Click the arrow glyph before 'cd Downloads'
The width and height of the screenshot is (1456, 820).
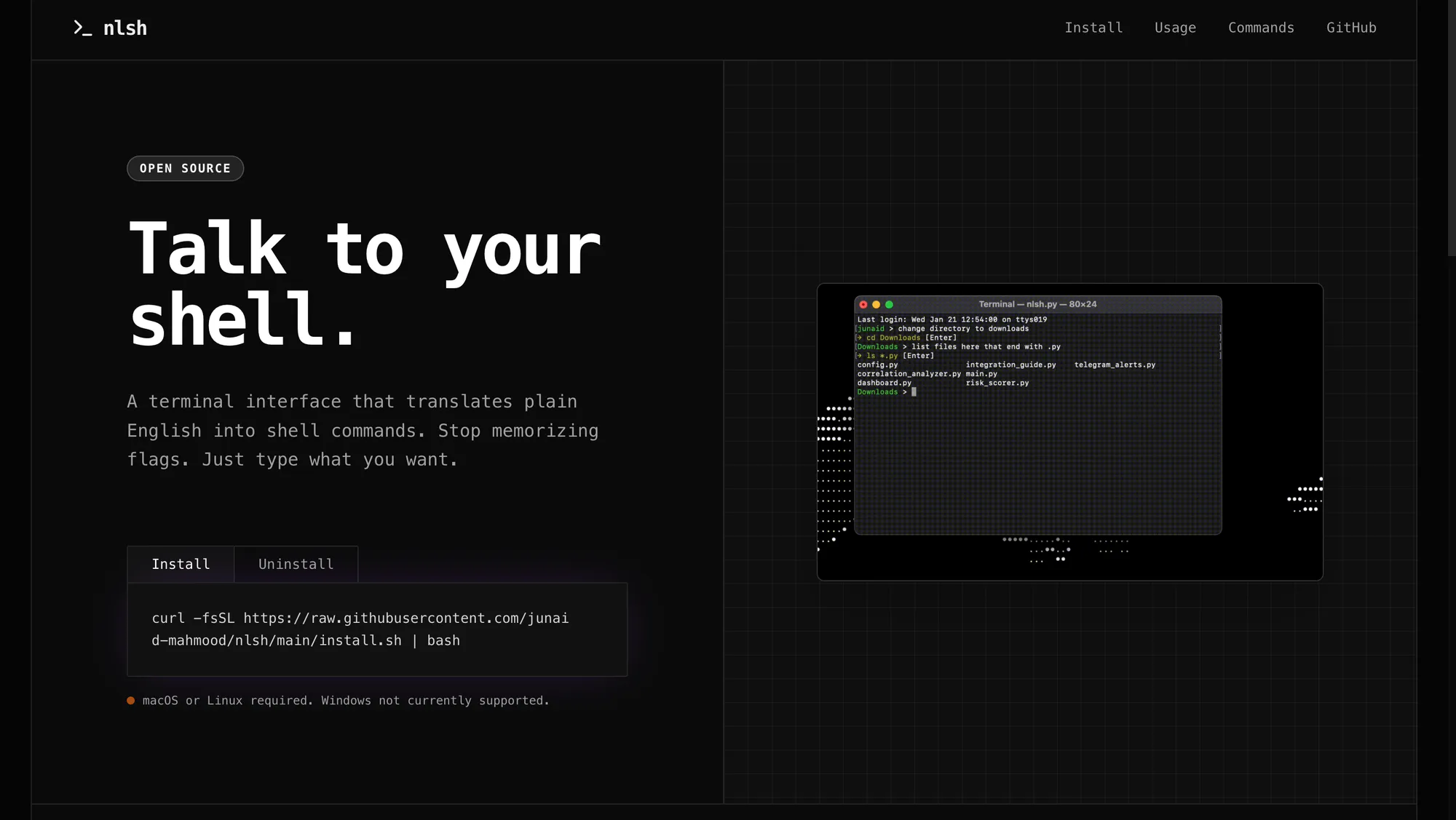pos(859,338)
